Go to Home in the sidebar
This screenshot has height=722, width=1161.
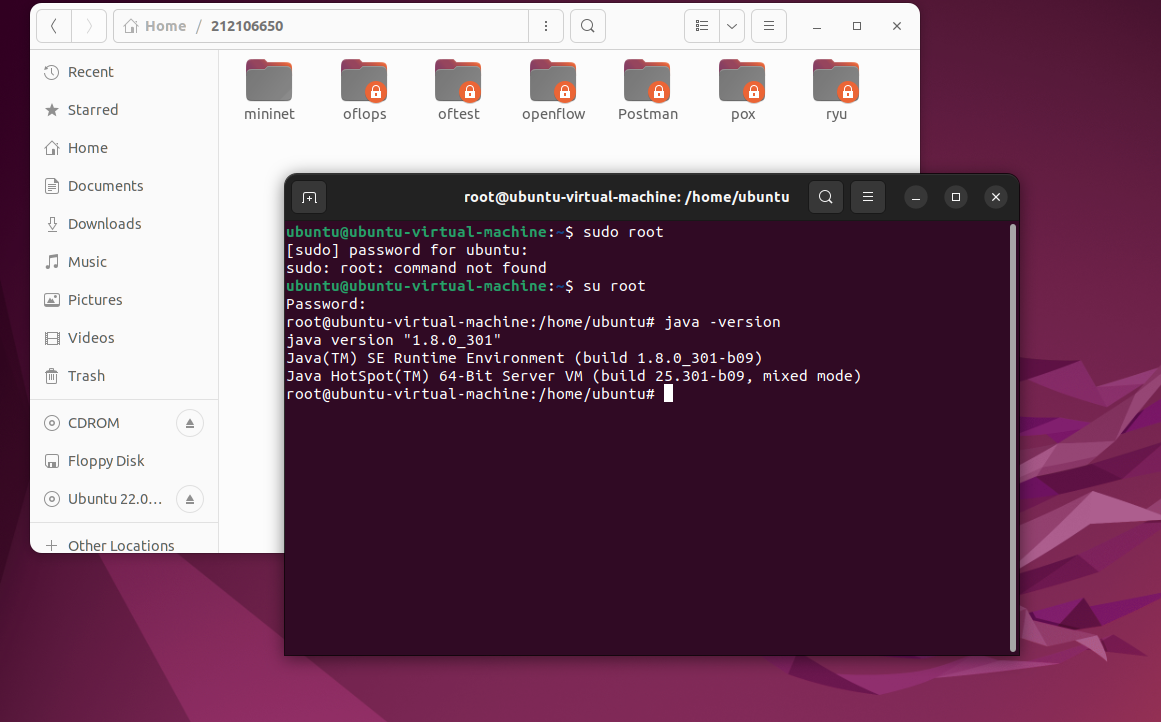tap(124, 148)
